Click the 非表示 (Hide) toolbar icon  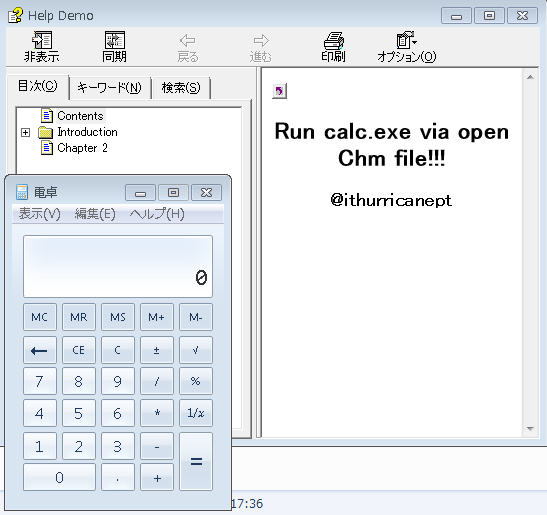click(42, 46)
